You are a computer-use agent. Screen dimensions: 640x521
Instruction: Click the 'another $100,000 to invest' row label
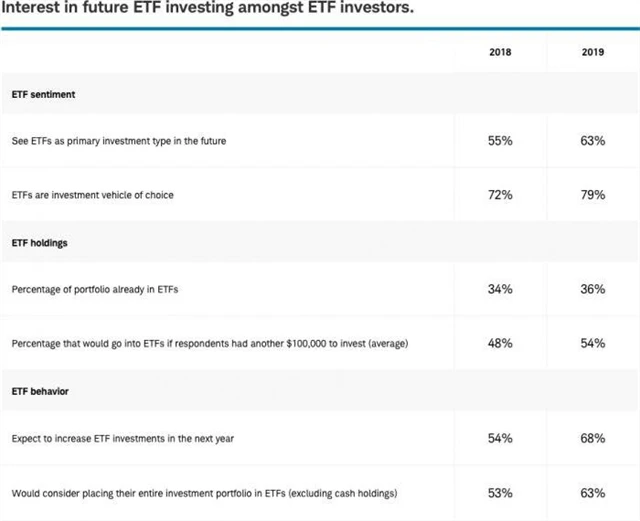point(209,344)
